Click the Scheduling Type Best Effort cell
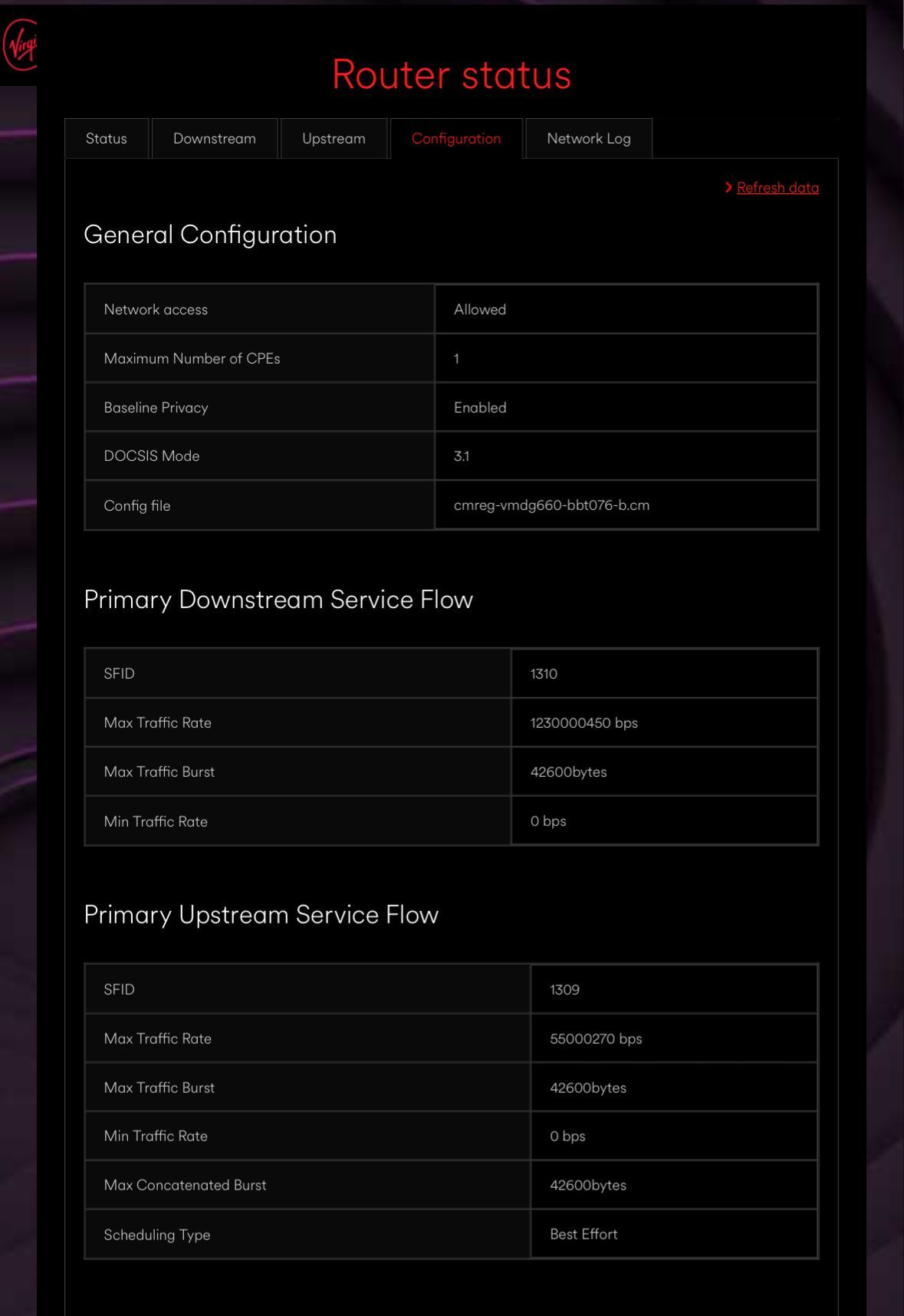The height and width of the screenshot is (1316, 904). click(674, 1234)
